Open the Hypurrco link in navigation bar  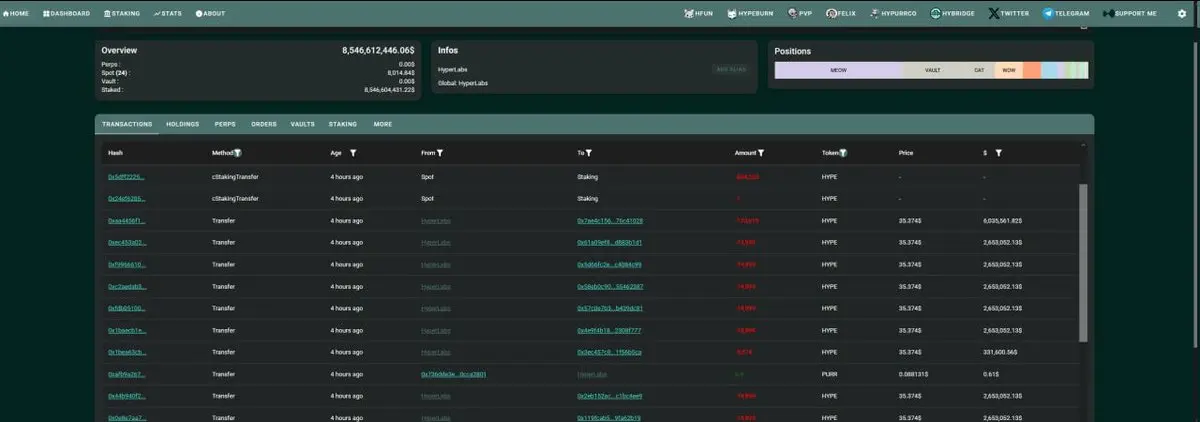(895, 13)
